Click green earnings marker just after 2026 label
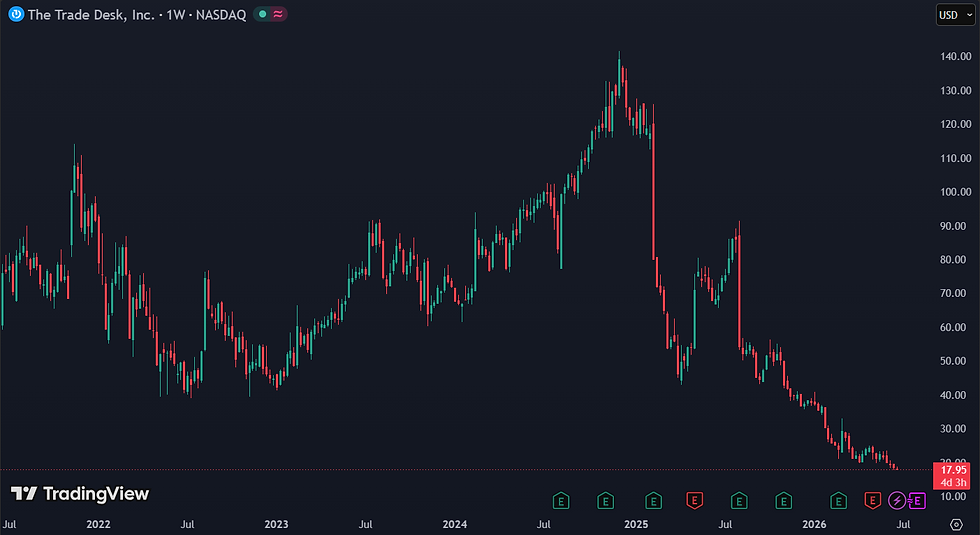This screenshot has width=980, height=535. (838, 501)
